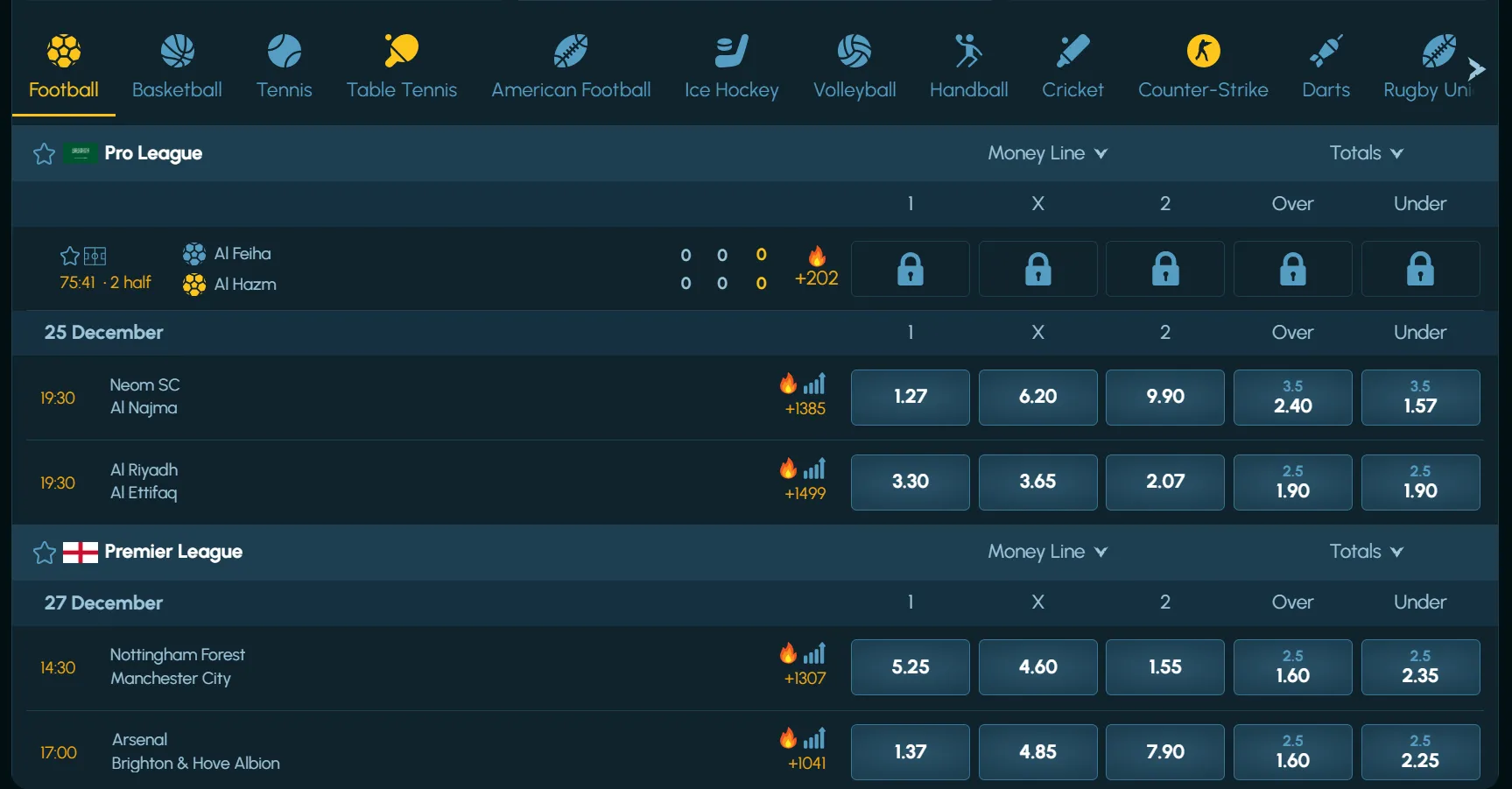Open the Darts sport section

click(x=1326, y=65)
